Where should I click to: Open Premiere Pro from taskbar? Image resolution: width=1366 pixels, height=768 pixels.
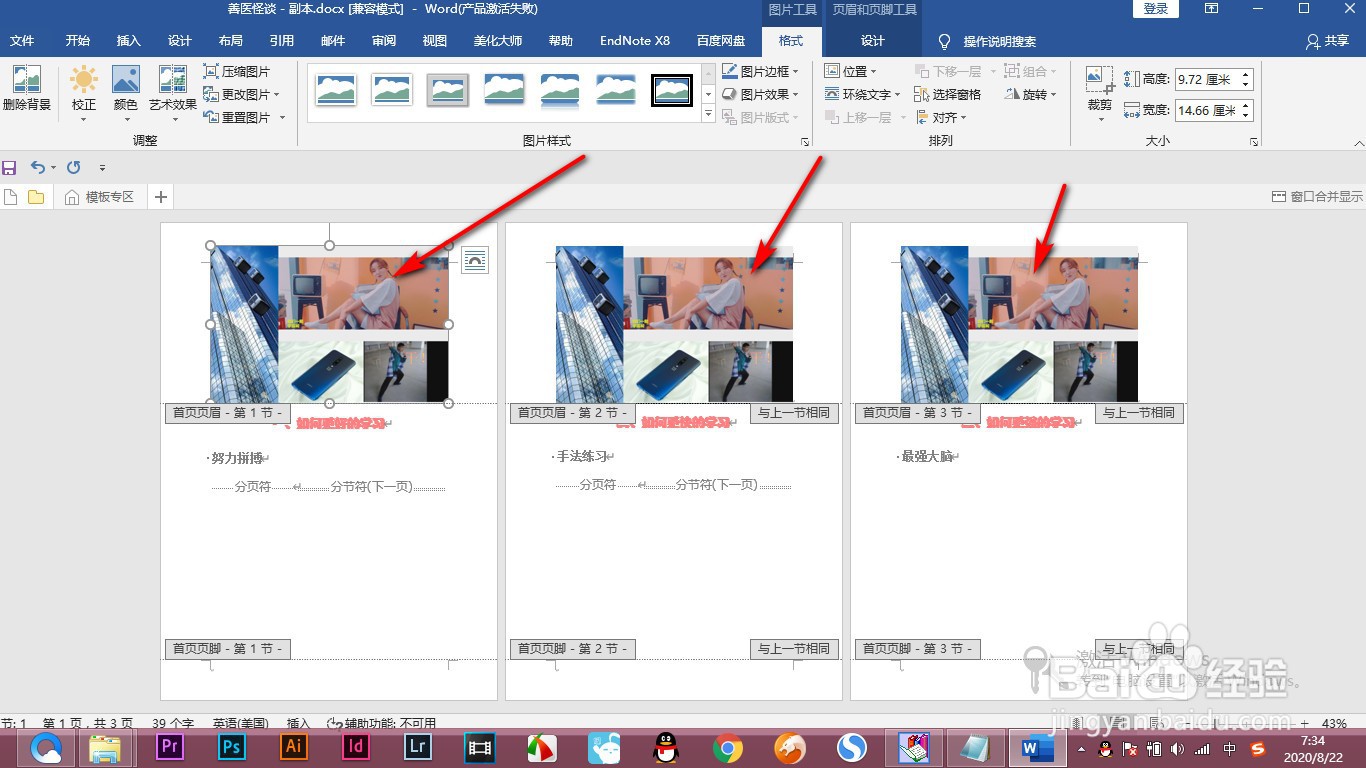click(x=170, y=747)
